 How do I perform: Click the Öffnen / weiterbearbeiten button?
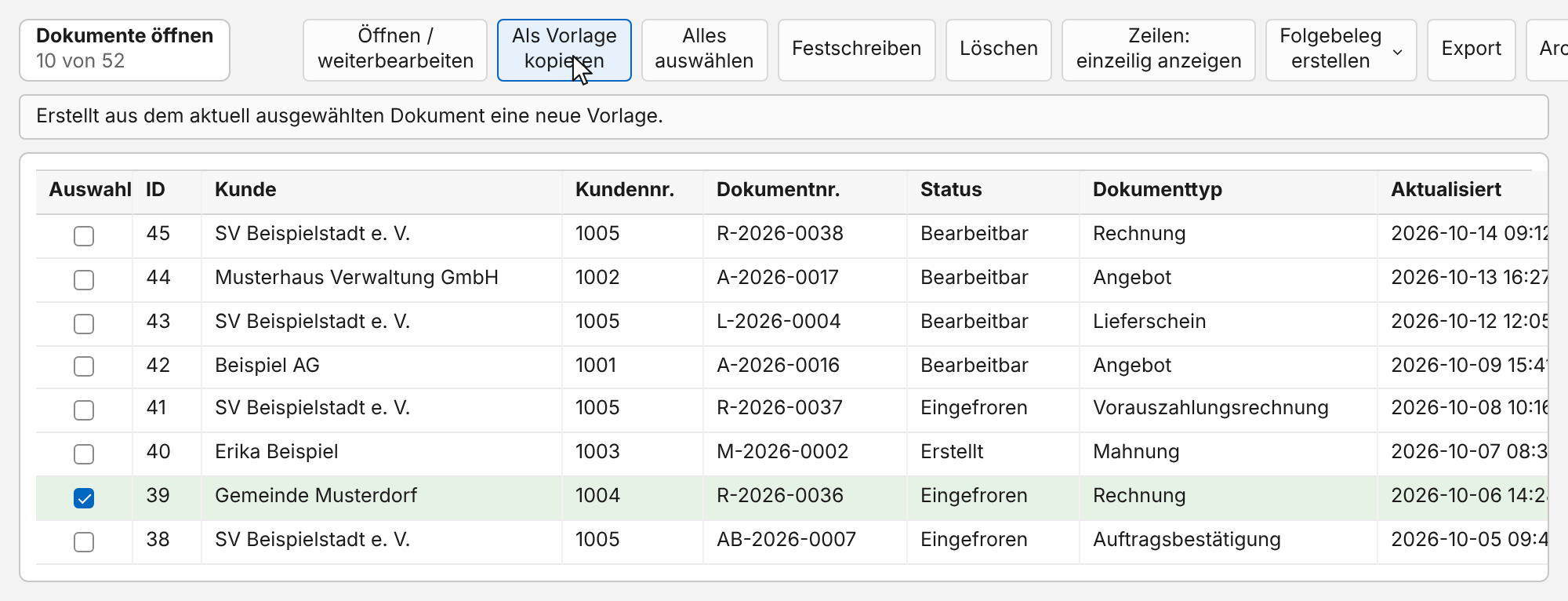click(395, 49)
